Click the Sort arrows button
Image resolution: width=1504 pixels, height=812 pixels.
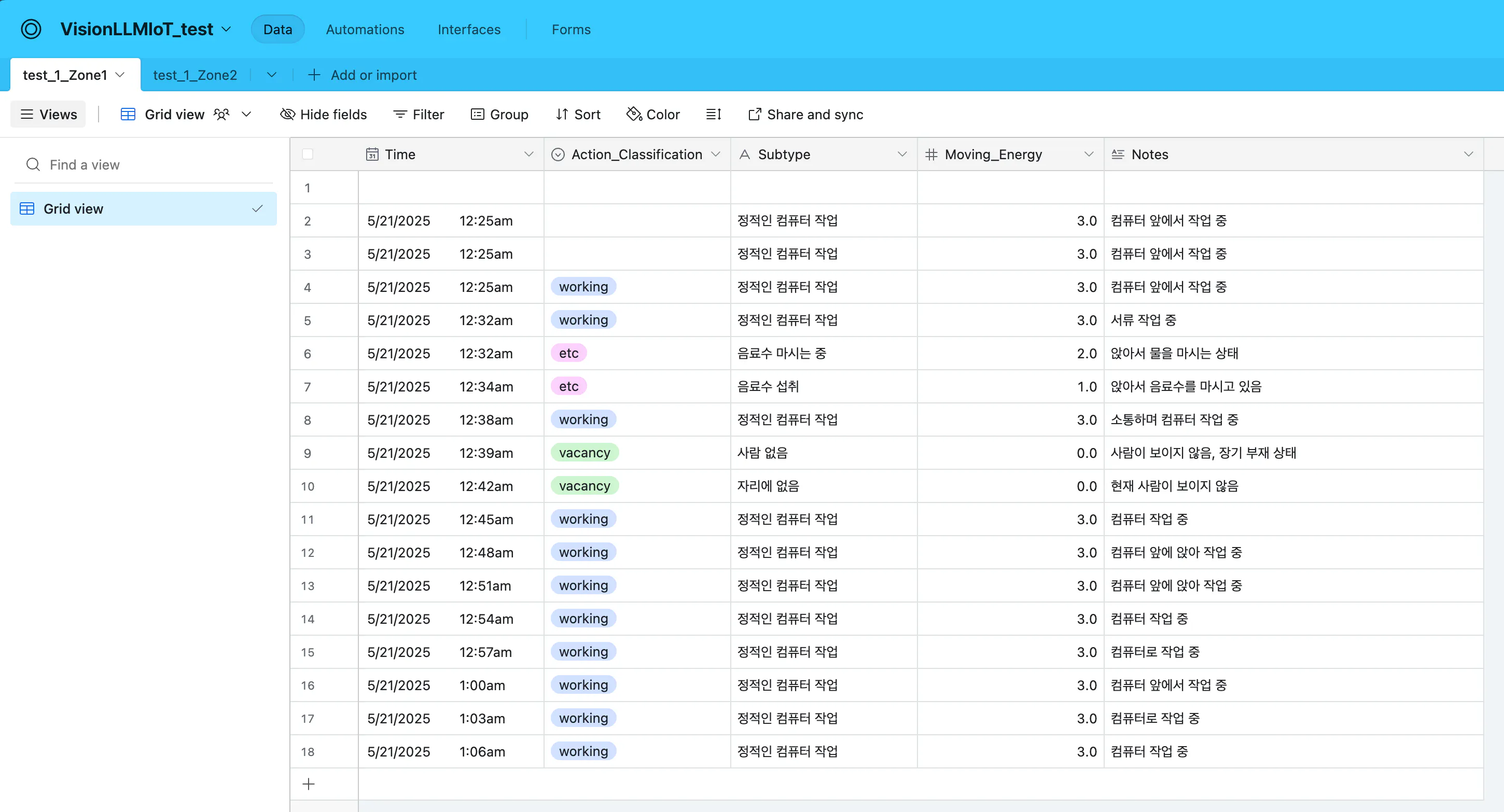pos(577,115)
